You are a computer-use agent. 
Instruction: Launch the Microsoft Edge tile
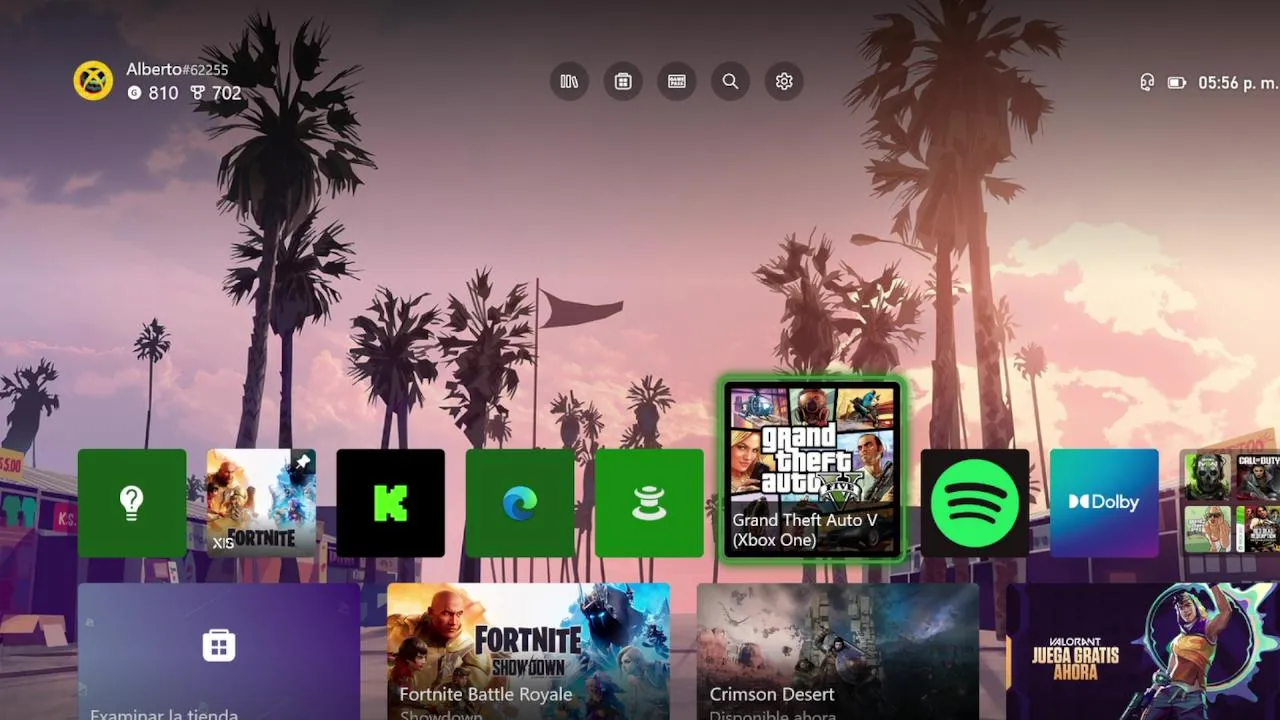click(x=520, y=503)
